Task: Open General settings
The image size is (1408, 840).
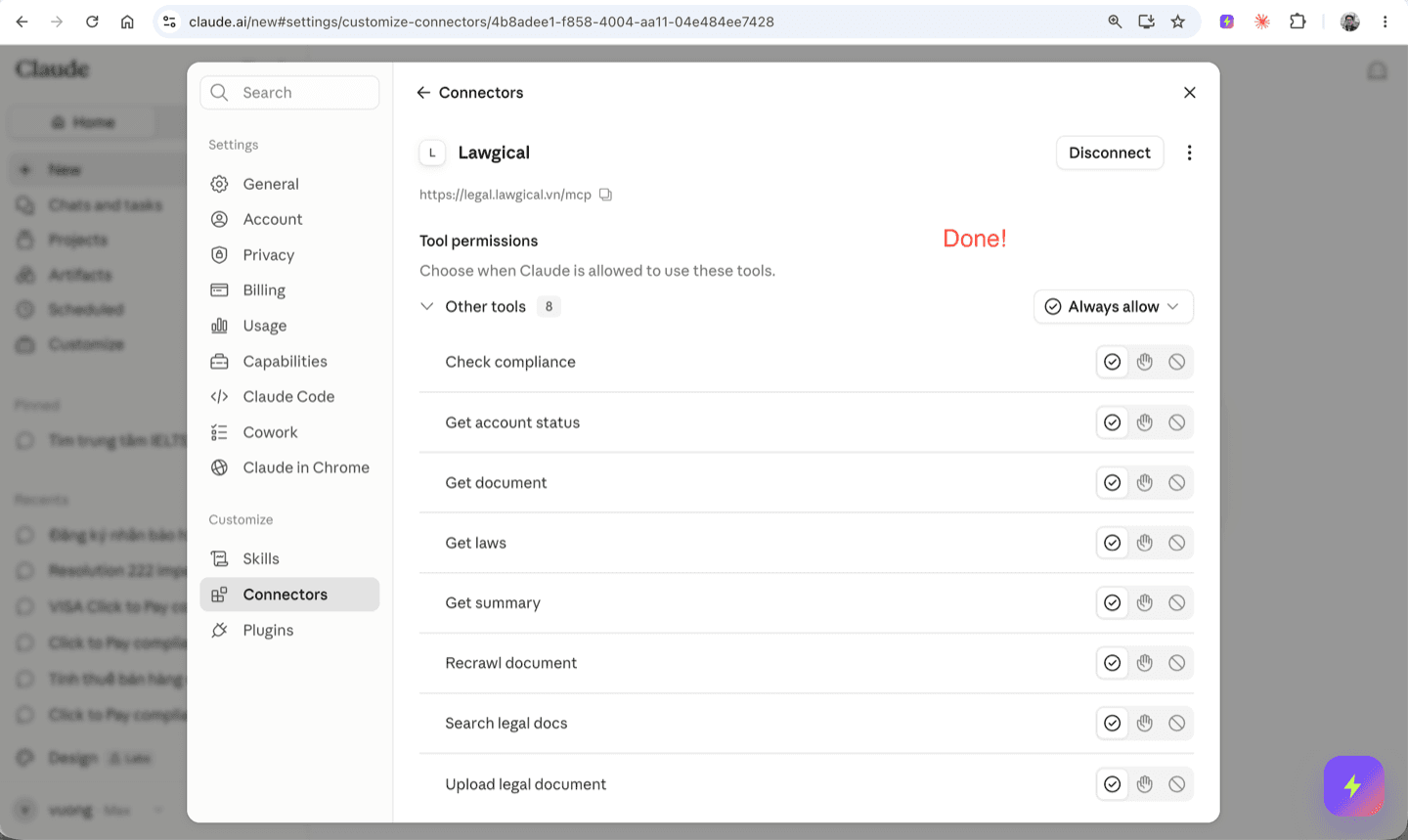Action: (x=289, y=184)
